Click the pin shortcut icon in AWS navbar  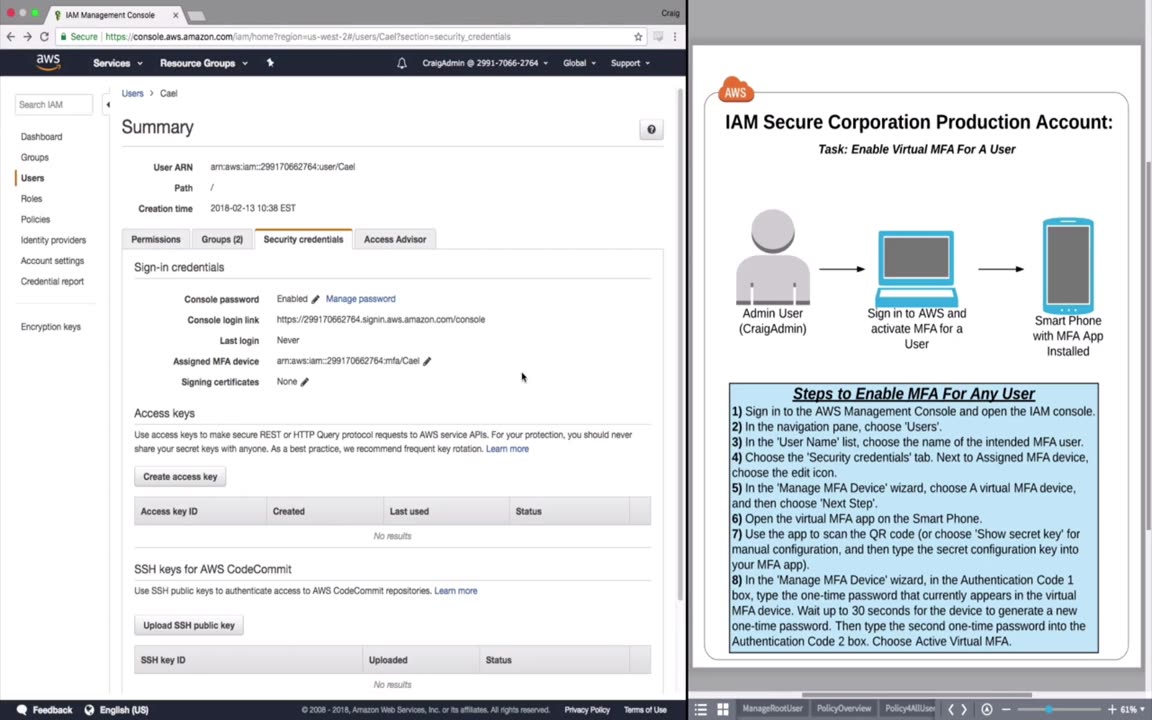pos(270,63)
